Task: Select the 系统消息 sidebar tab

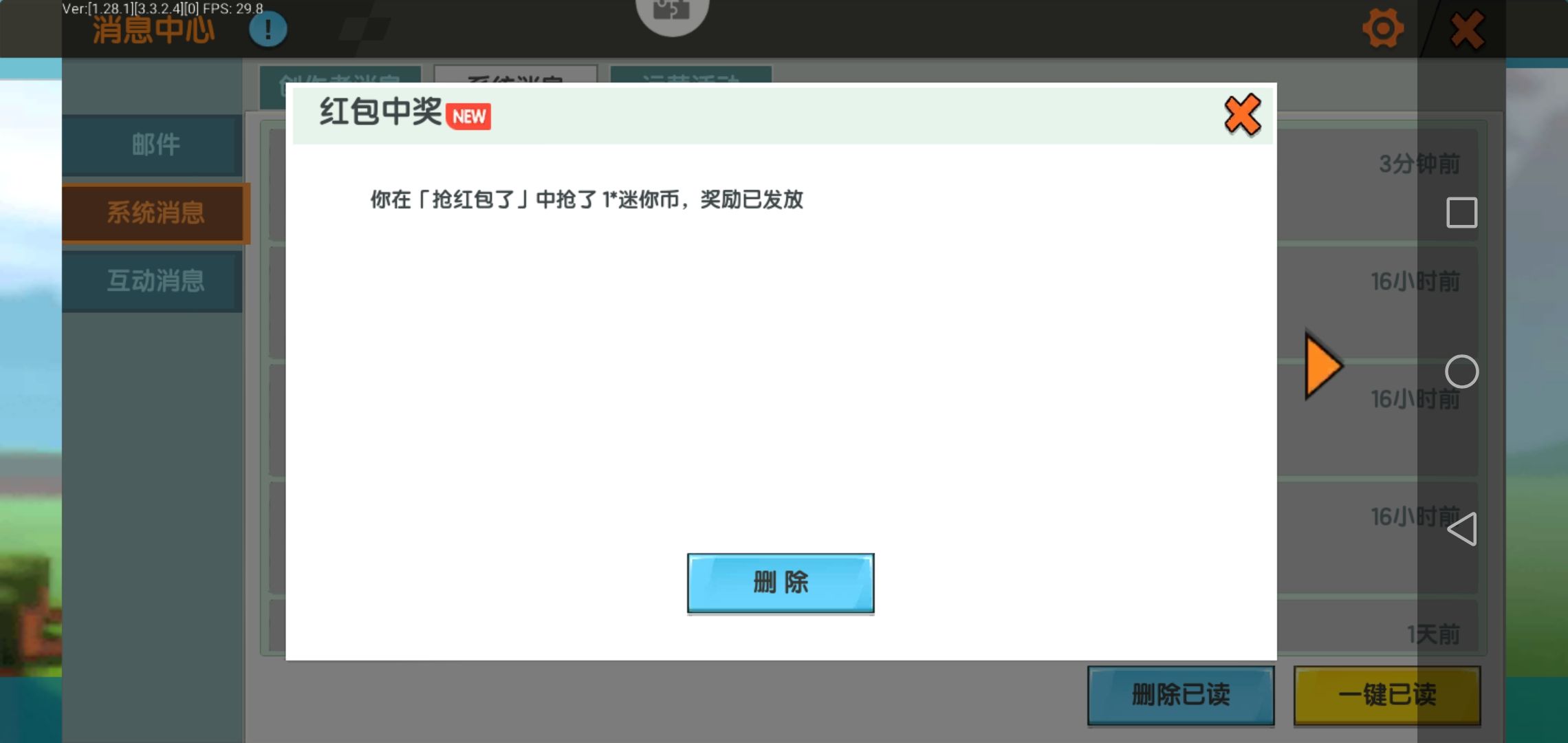Action: [x=155, y=213]
